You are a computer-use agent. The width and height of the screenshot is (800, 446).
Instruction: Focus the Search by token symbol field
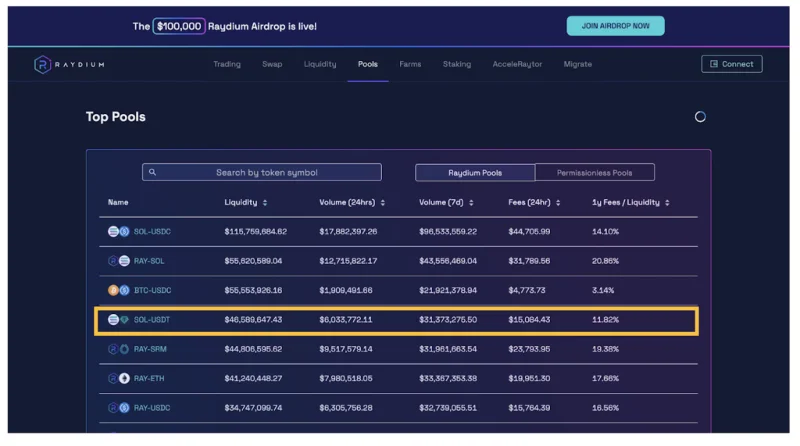coord(262,172)
